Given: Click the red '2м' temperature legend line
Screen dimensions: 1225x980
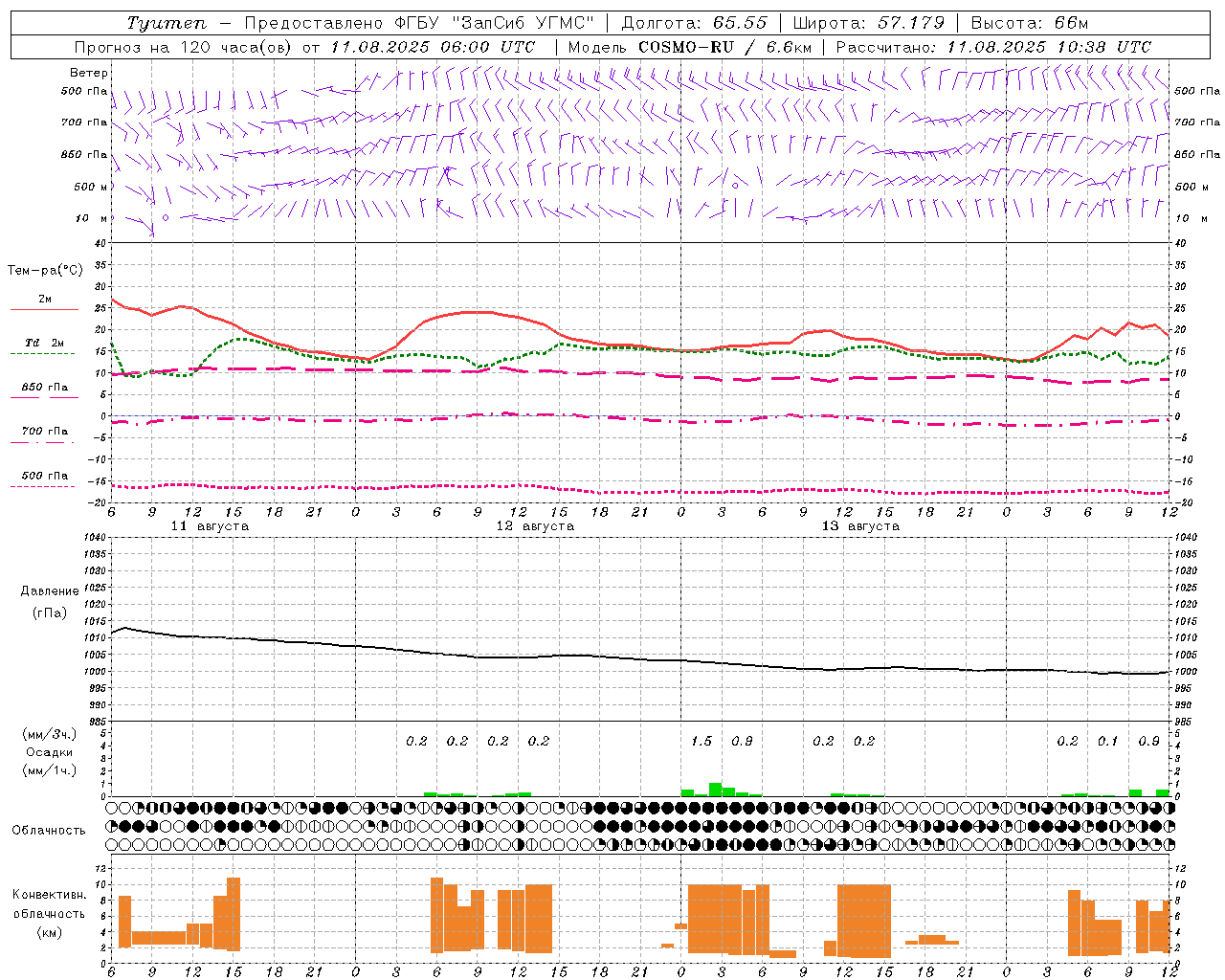Looking at the screenshot, I should click(x=44, y=309).
